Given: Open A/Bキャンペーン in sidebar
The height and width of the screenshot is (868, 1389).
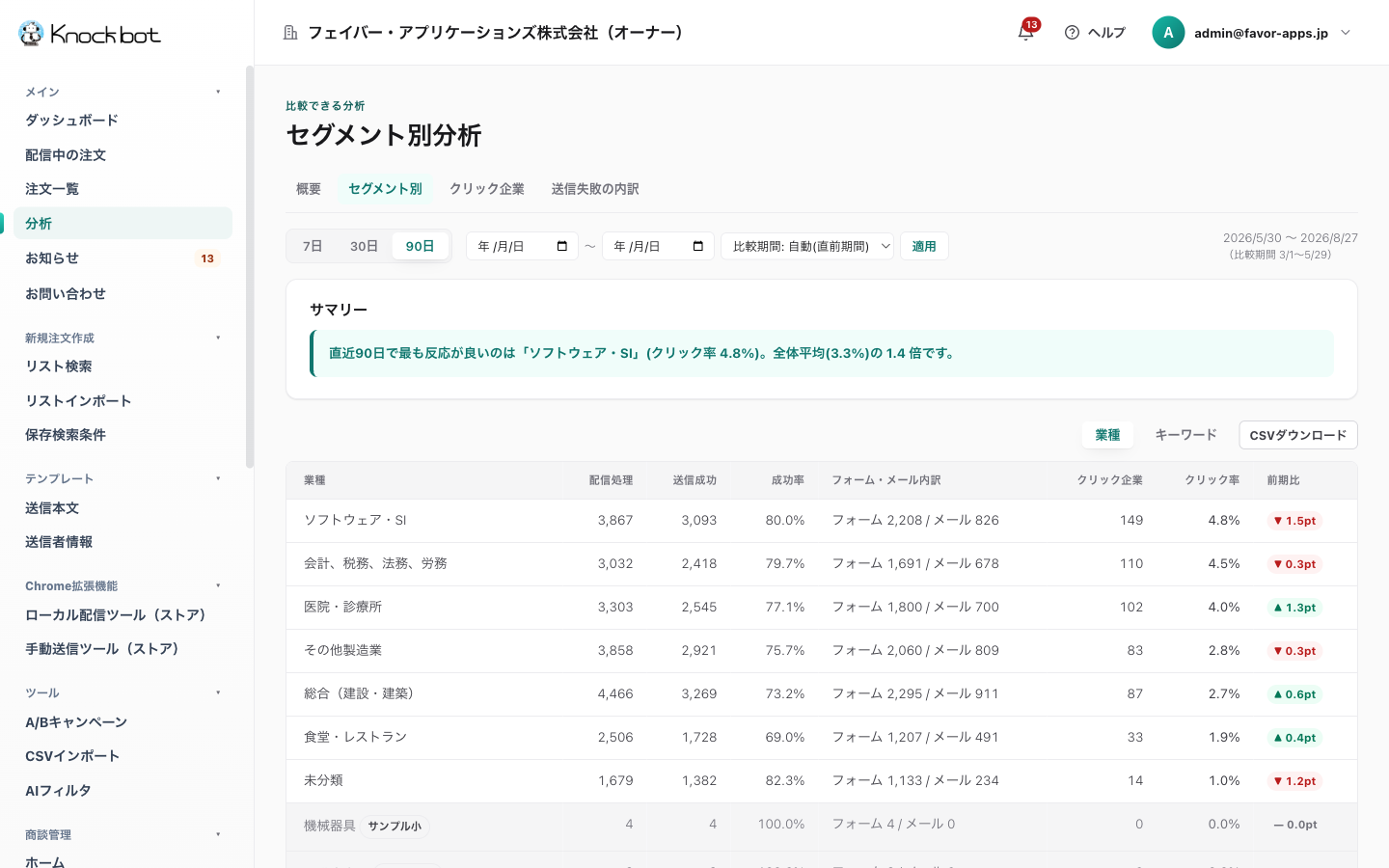Looking at the screenshot, I should click(x=123, y=721).
